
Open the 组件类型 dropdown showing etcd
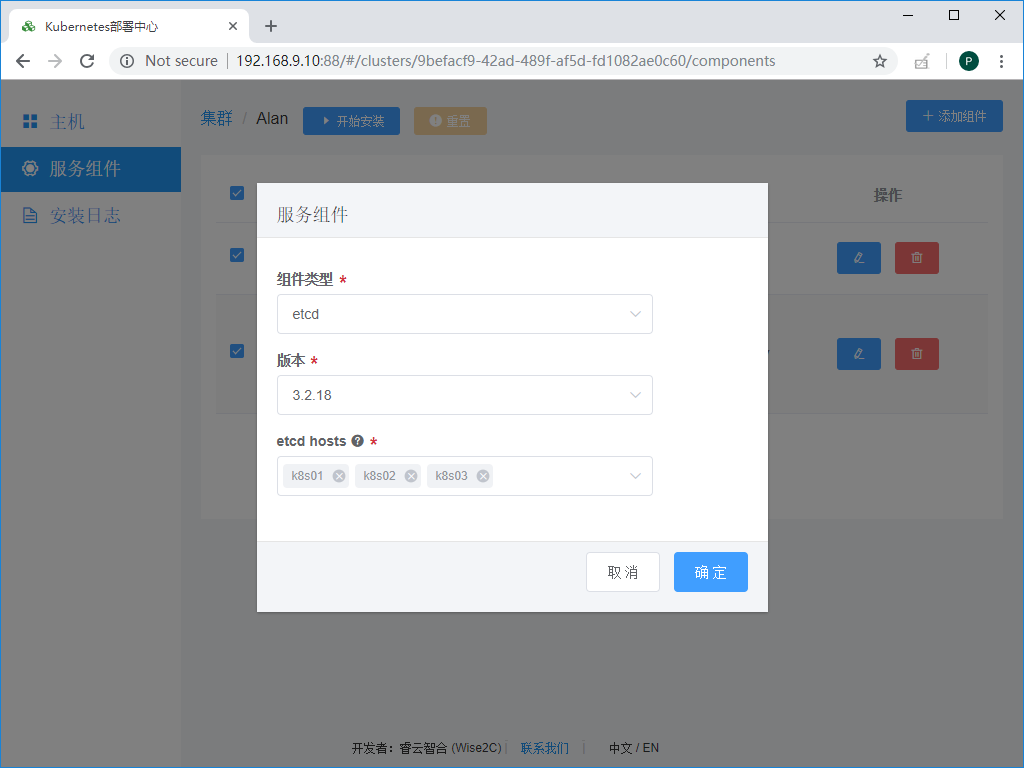tap(464, 313)
